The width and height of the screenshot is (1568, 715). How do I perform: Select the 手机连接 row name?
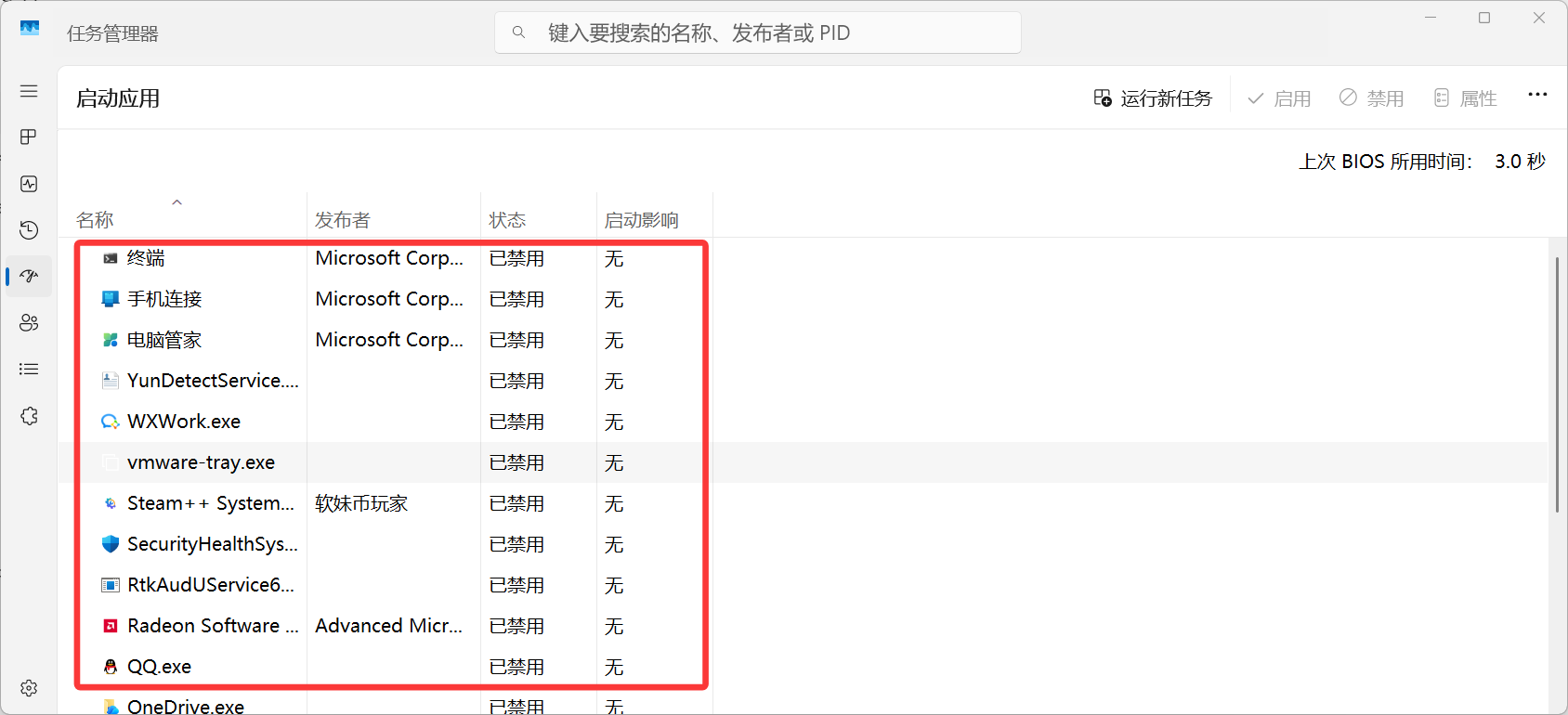(164, 299)
